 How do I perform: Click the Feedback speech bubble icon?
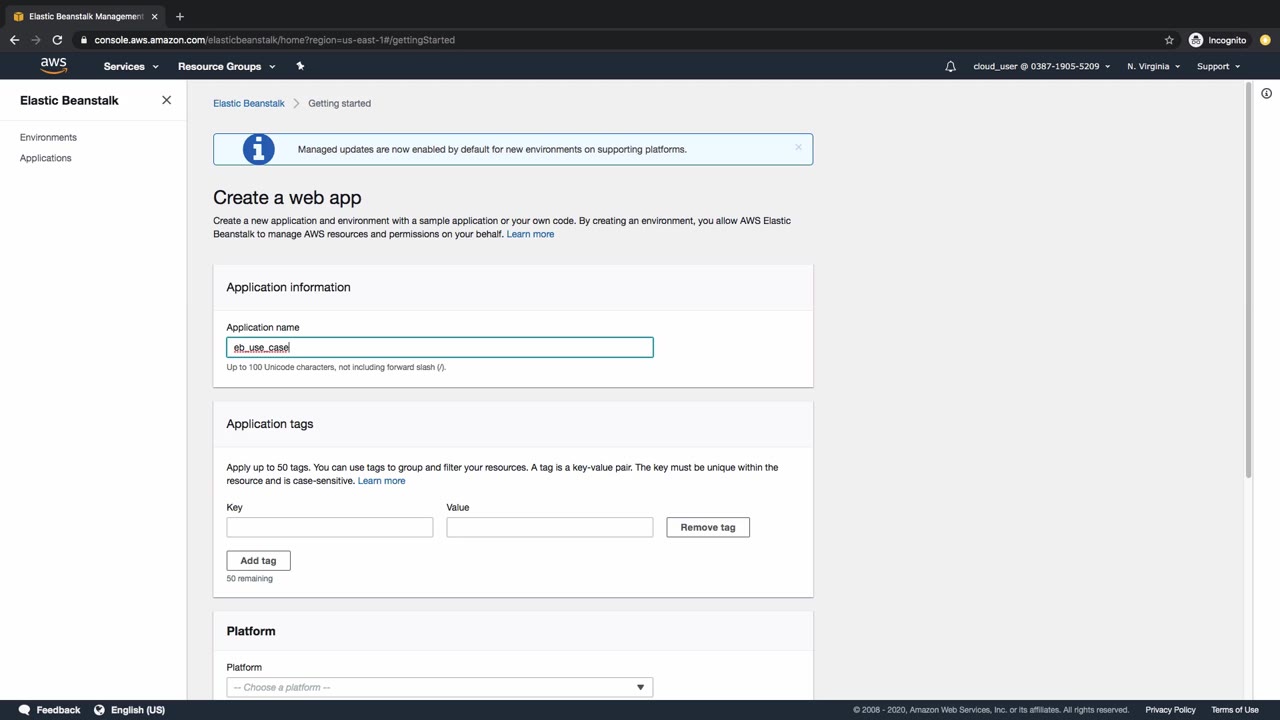click(25, 710)
